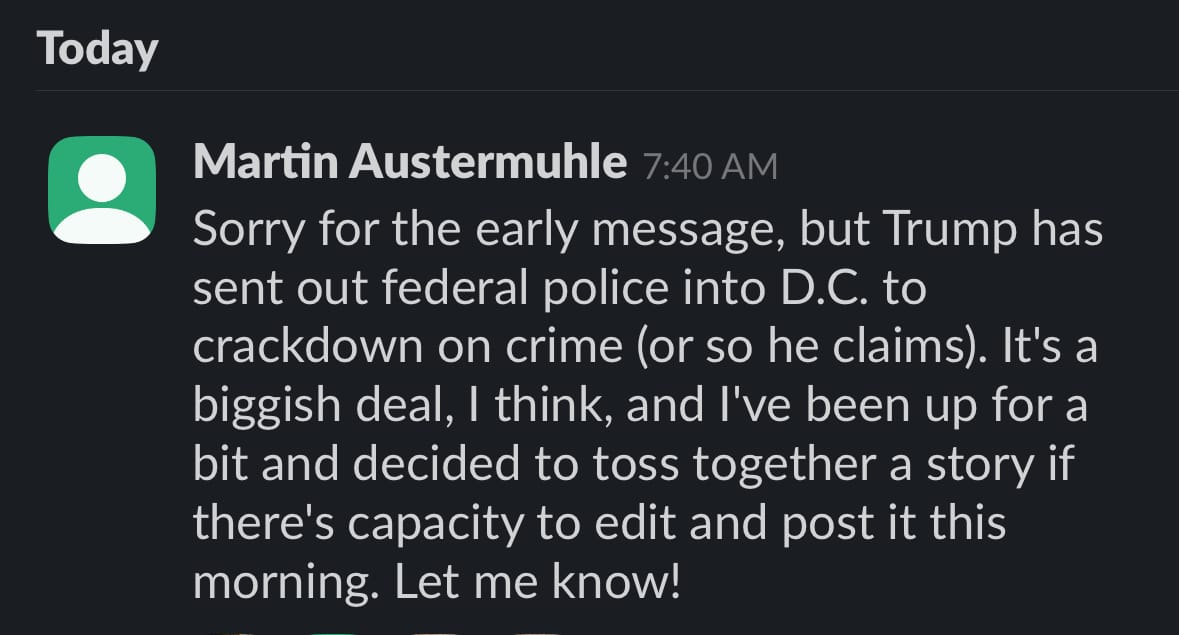Click the word "crackdown" in the message

(308, 346)
